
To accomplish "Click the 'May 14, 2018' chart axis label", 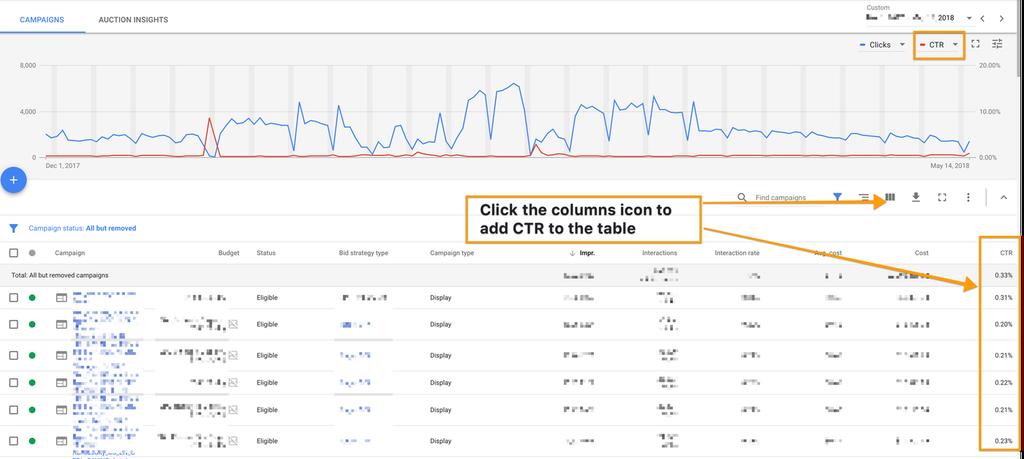I will [950, 166].
